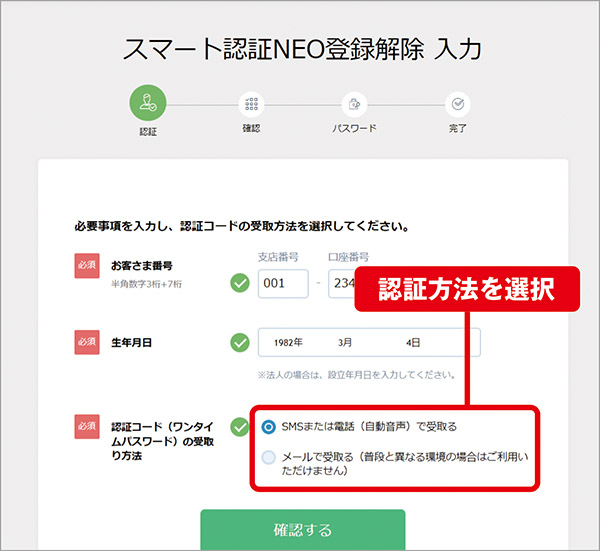Image resolution: width=600 pixels, height=551 pixels.
Task: Open the birth month 3月 dropdown
Action: point(345,342)
